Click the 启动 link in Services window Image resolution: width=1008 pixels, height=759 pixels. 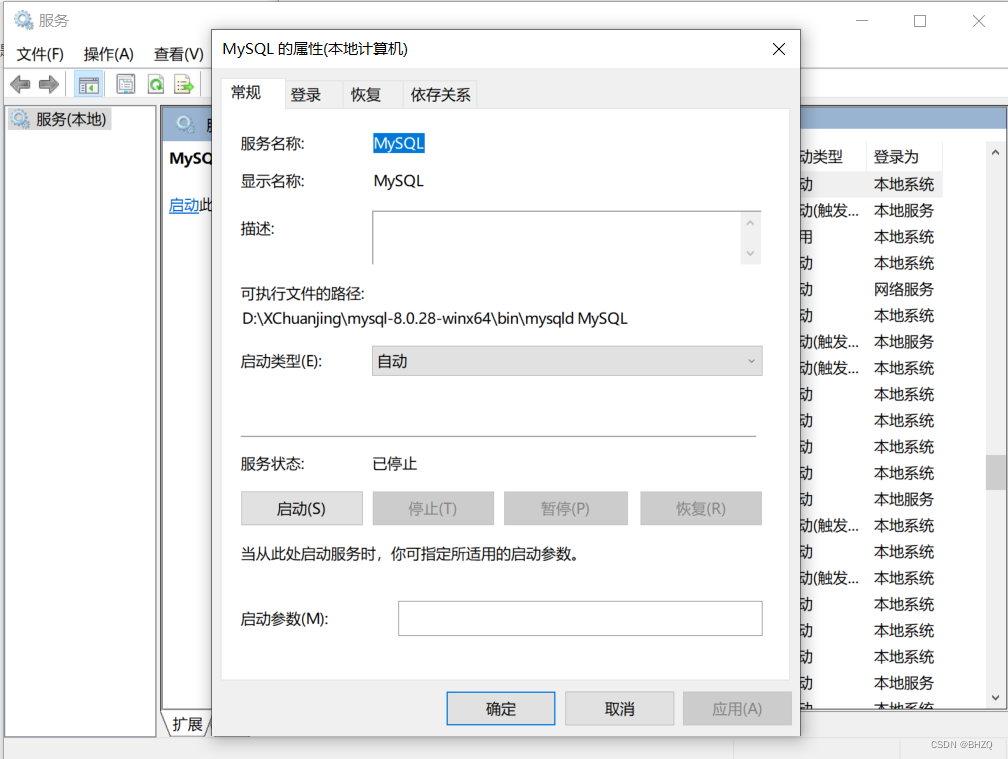(184, 206)
